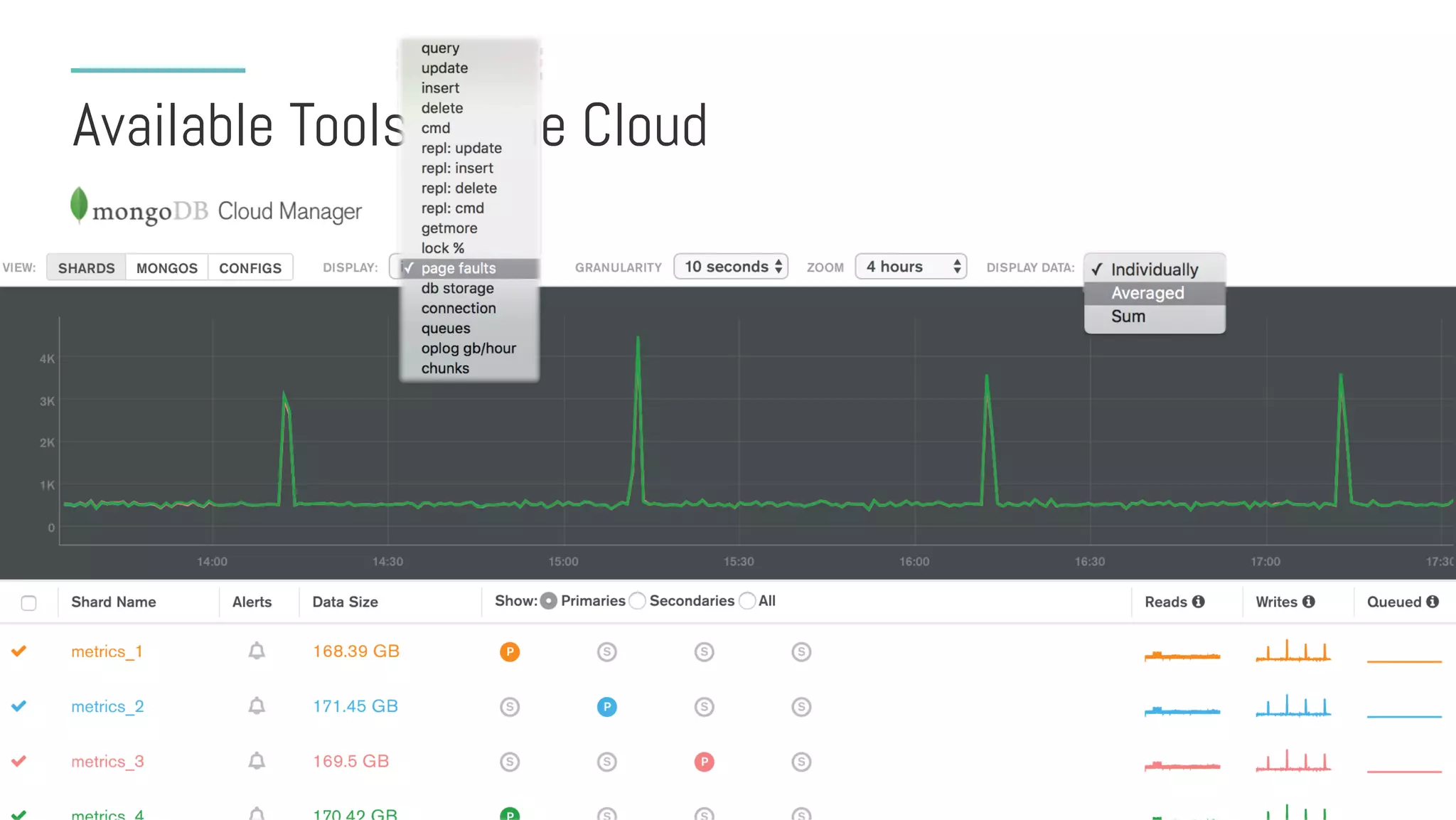Toggle the red checkmark for metrics_3
1456x820 pixels.
[x=19, y=760]
